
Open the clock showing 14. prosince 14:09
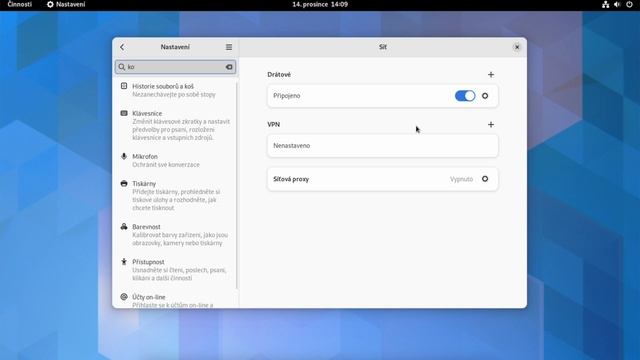(320, 4)
